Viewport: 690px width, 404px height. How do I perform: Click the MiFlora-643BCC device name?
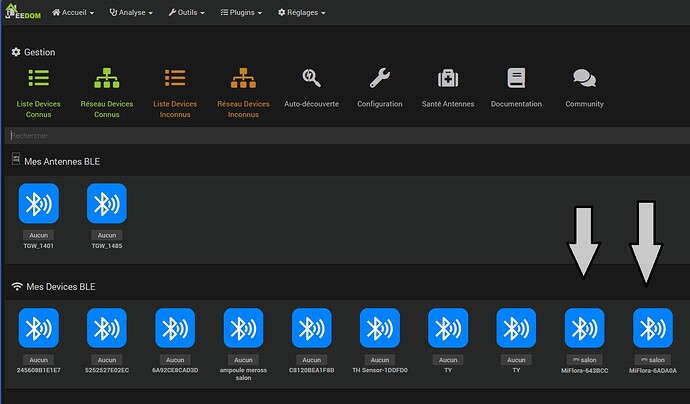point(584,371)
